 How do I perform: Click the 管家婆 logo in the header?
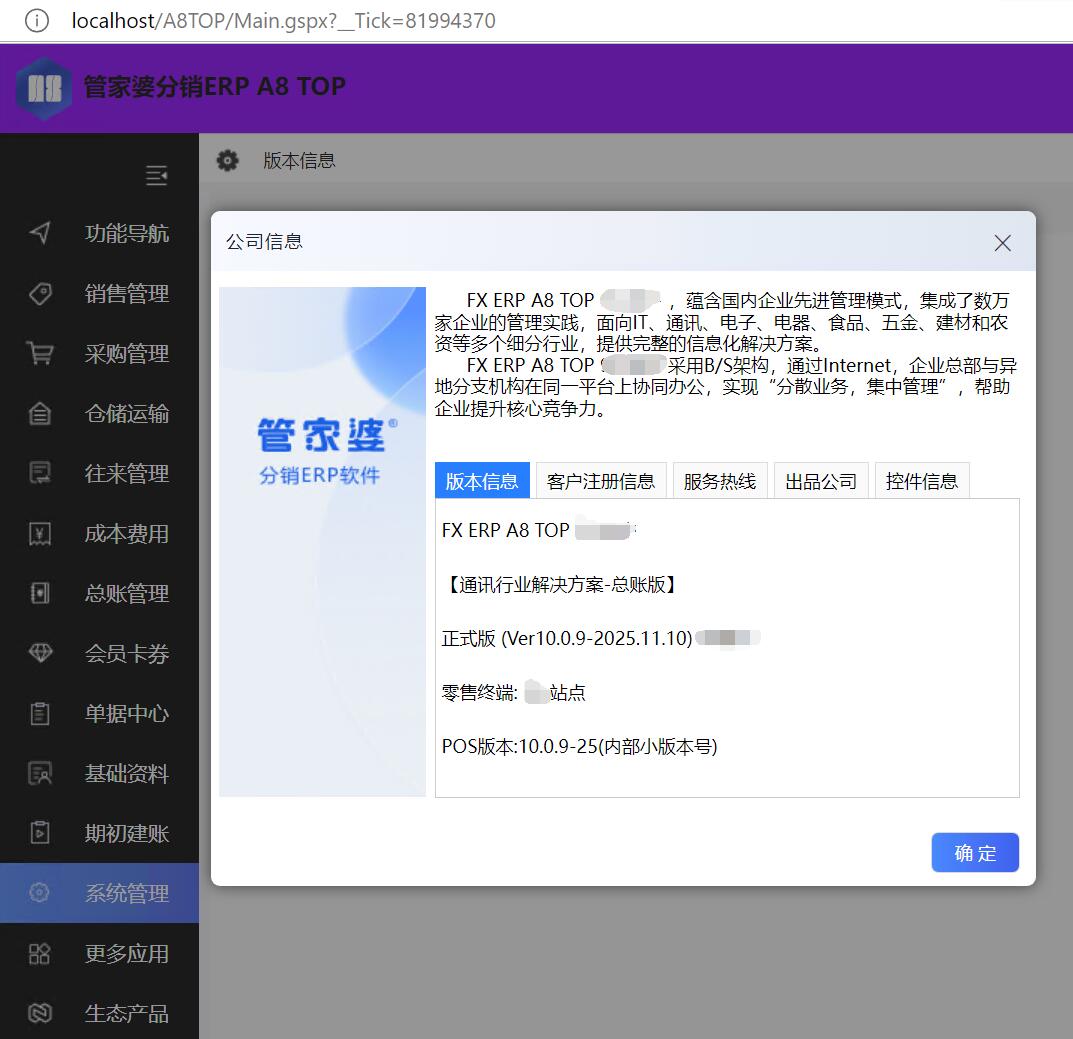click(44, 88)
